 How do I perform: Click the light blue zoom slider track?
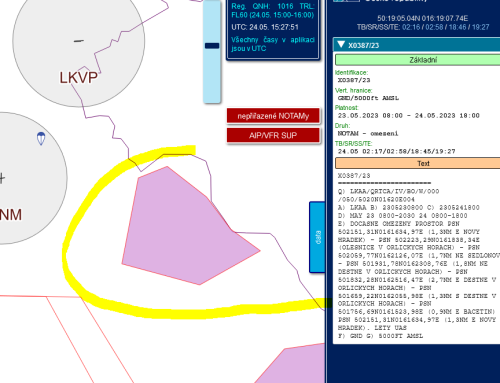tap(212, 52)
